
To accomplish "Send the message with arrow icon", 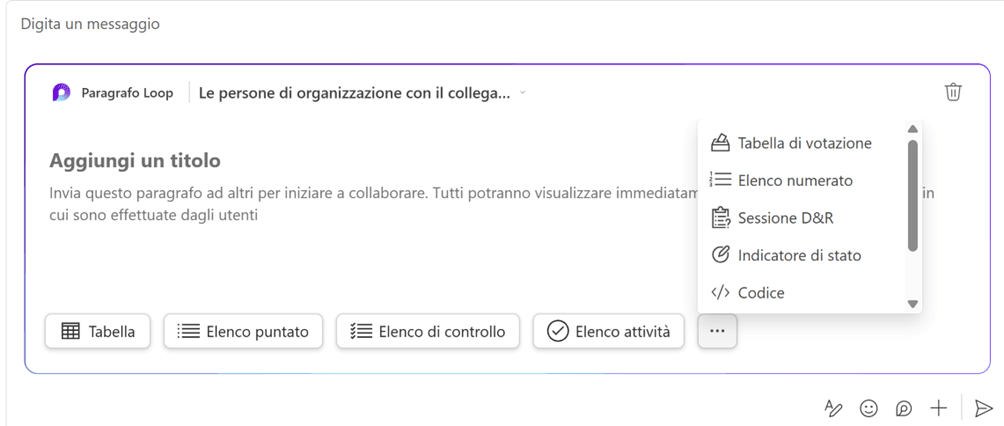I will (983, 408).
